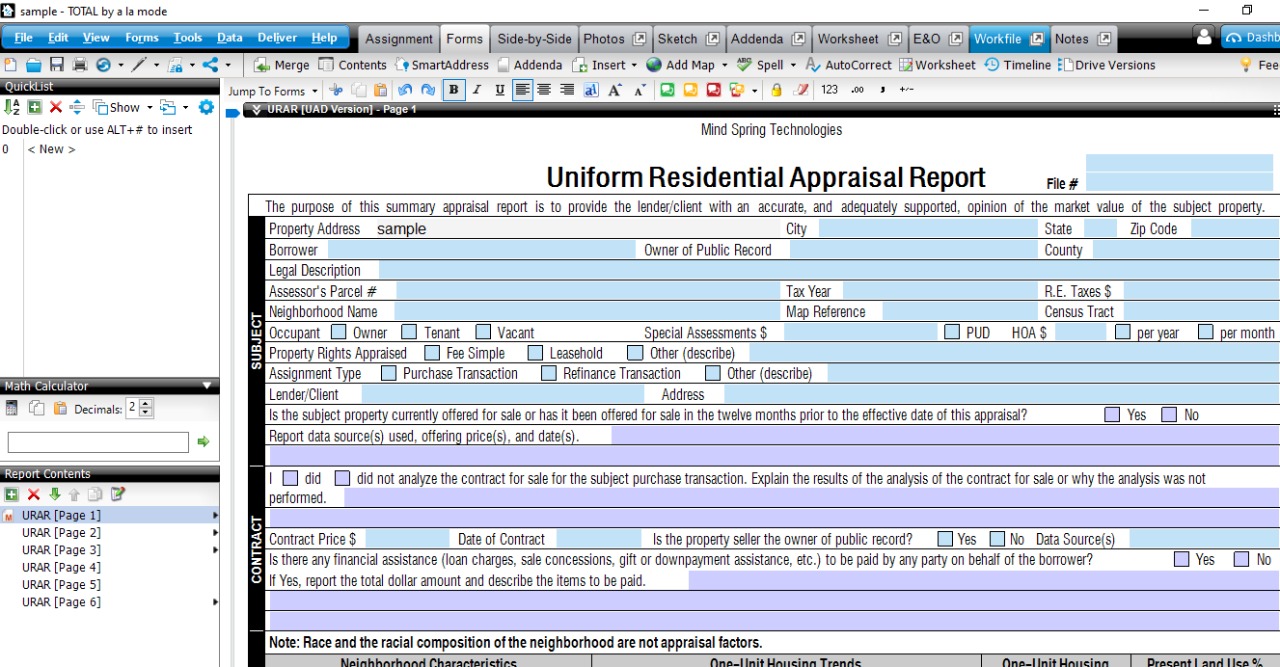Click the Cut scissors icon

point(336,90)
